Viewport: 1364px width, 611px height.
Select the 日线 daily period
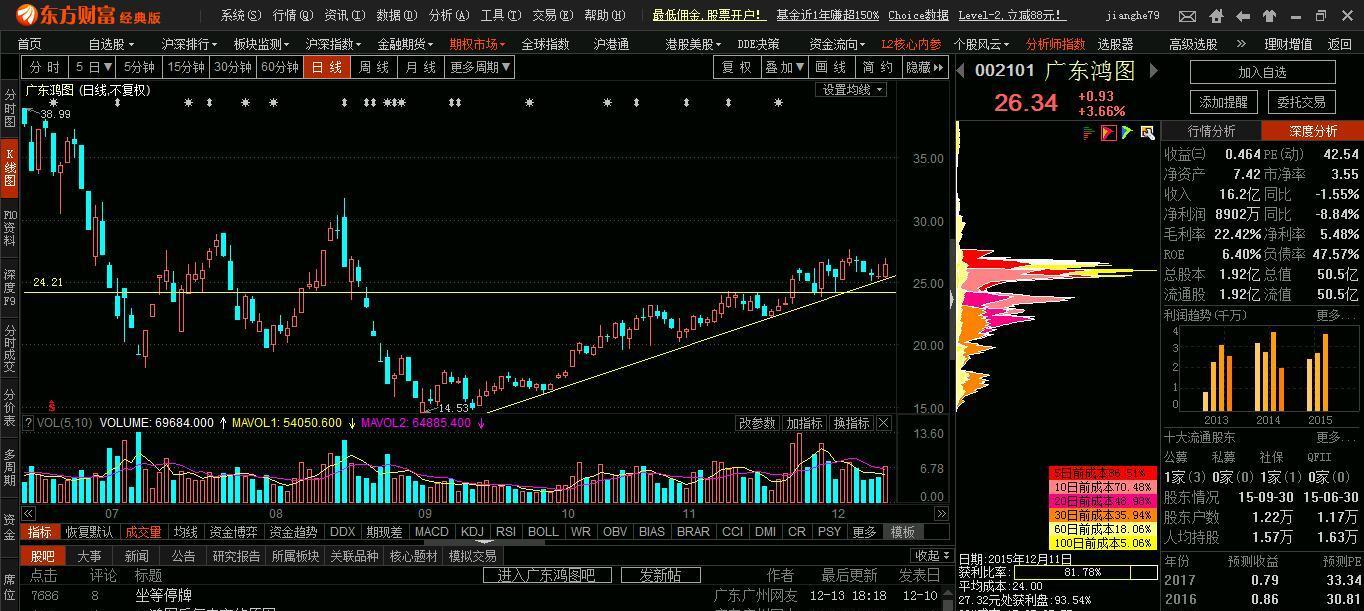click(327, 67)
